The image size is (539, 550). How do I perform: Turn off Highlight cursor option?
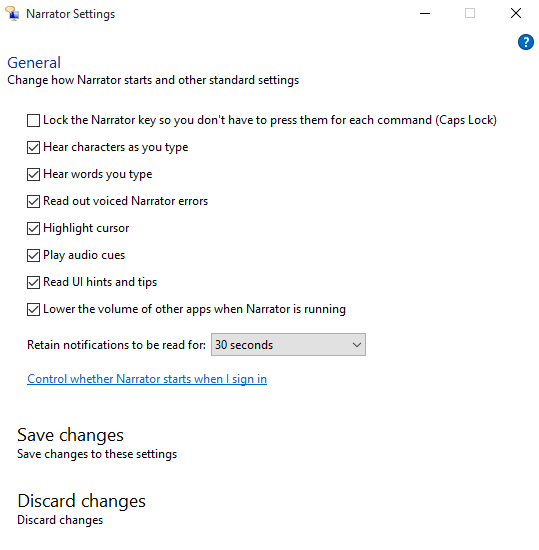[x=33, y=228]
